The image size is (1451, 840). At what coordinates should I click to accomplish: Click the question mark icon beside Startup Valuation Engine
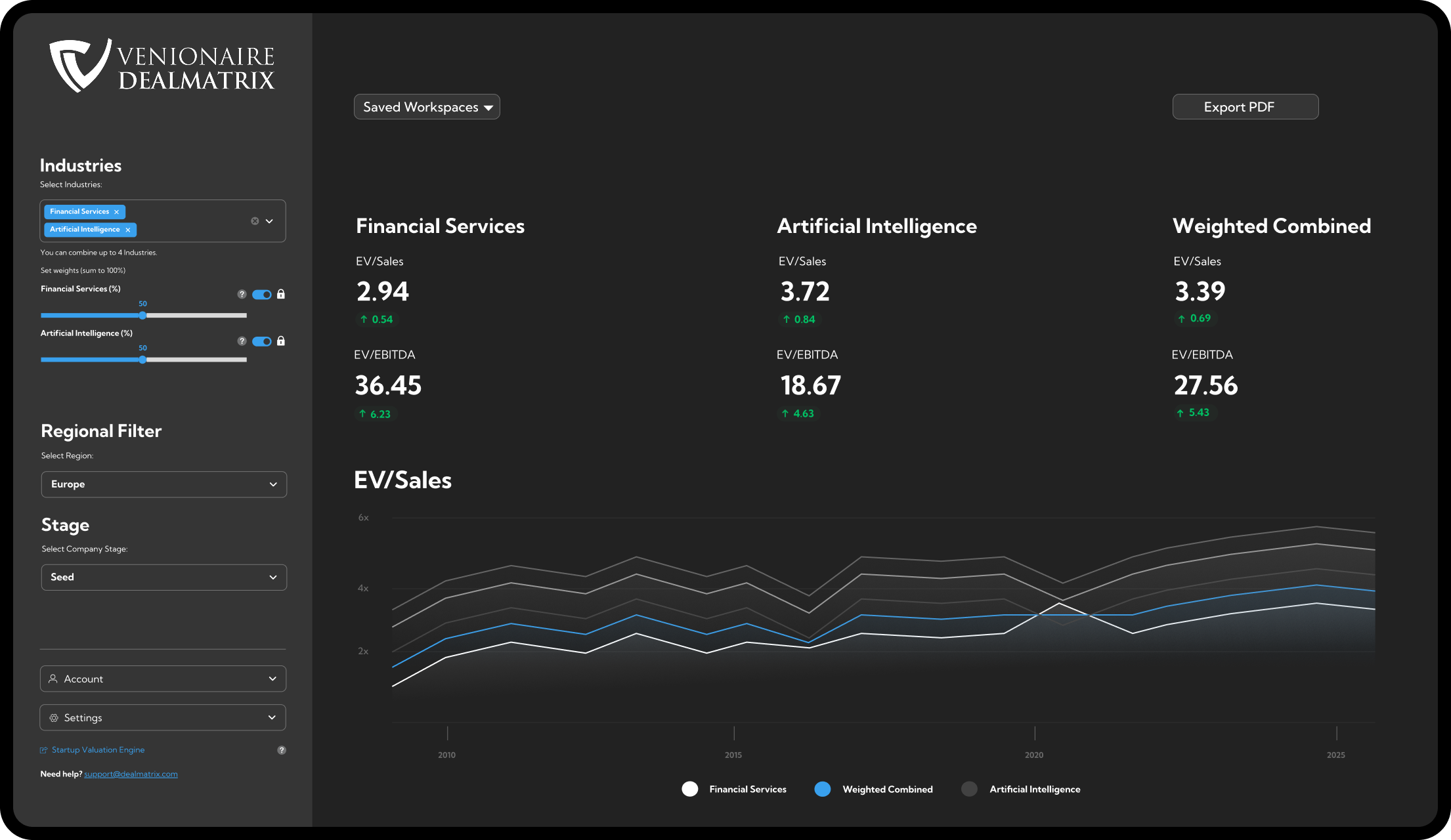pos(281,749)
